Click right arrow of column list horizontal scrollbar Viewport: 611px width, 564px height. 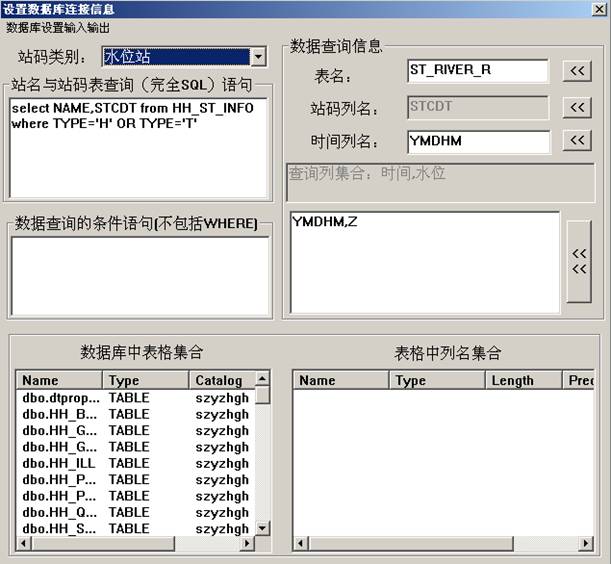(x=589, y=544)
